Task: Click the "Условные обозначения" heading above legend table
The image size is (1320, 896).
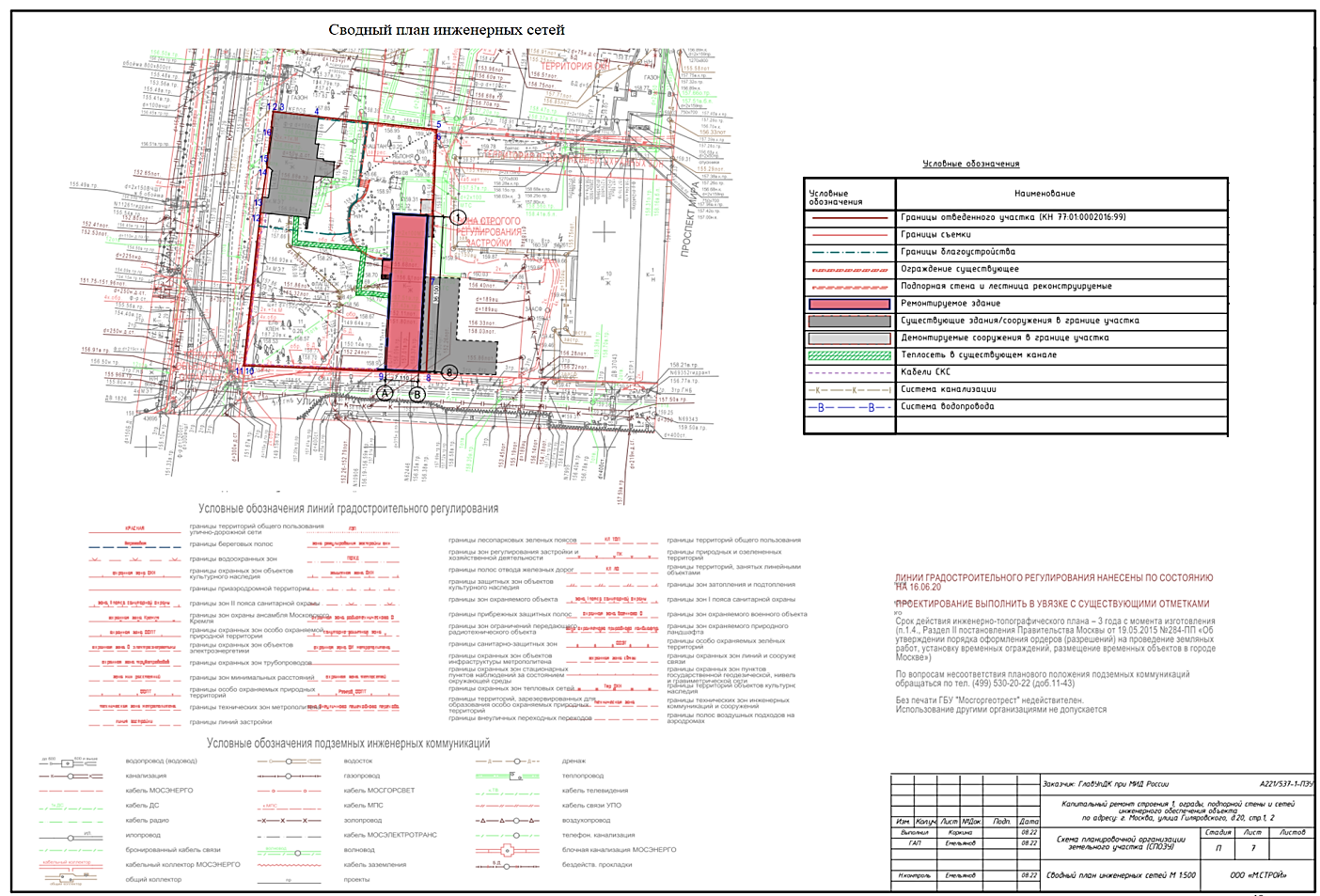Action: (x=971, y=164)
